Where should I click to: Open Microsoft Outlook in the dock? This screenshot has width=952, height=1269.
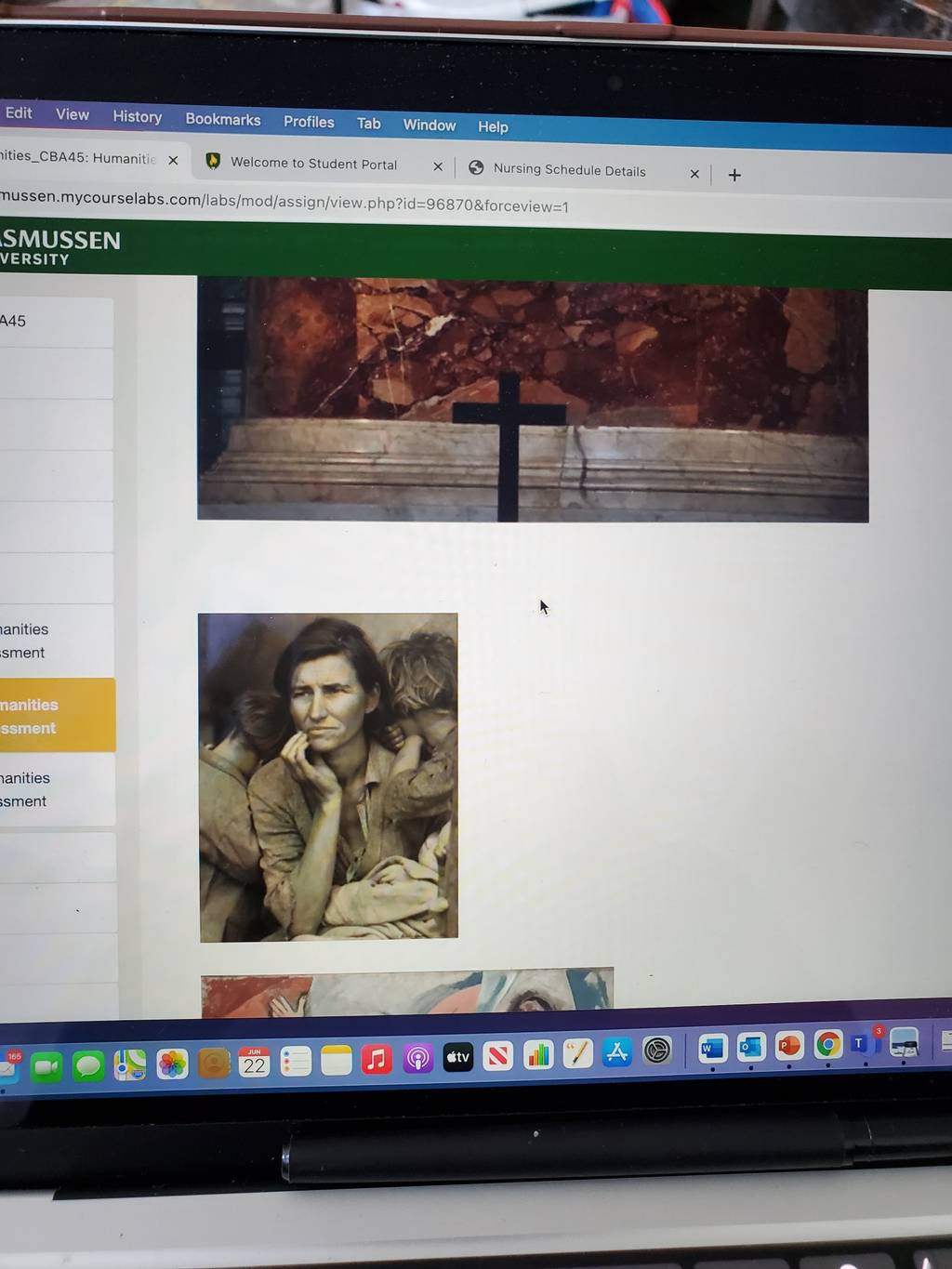750,1048
